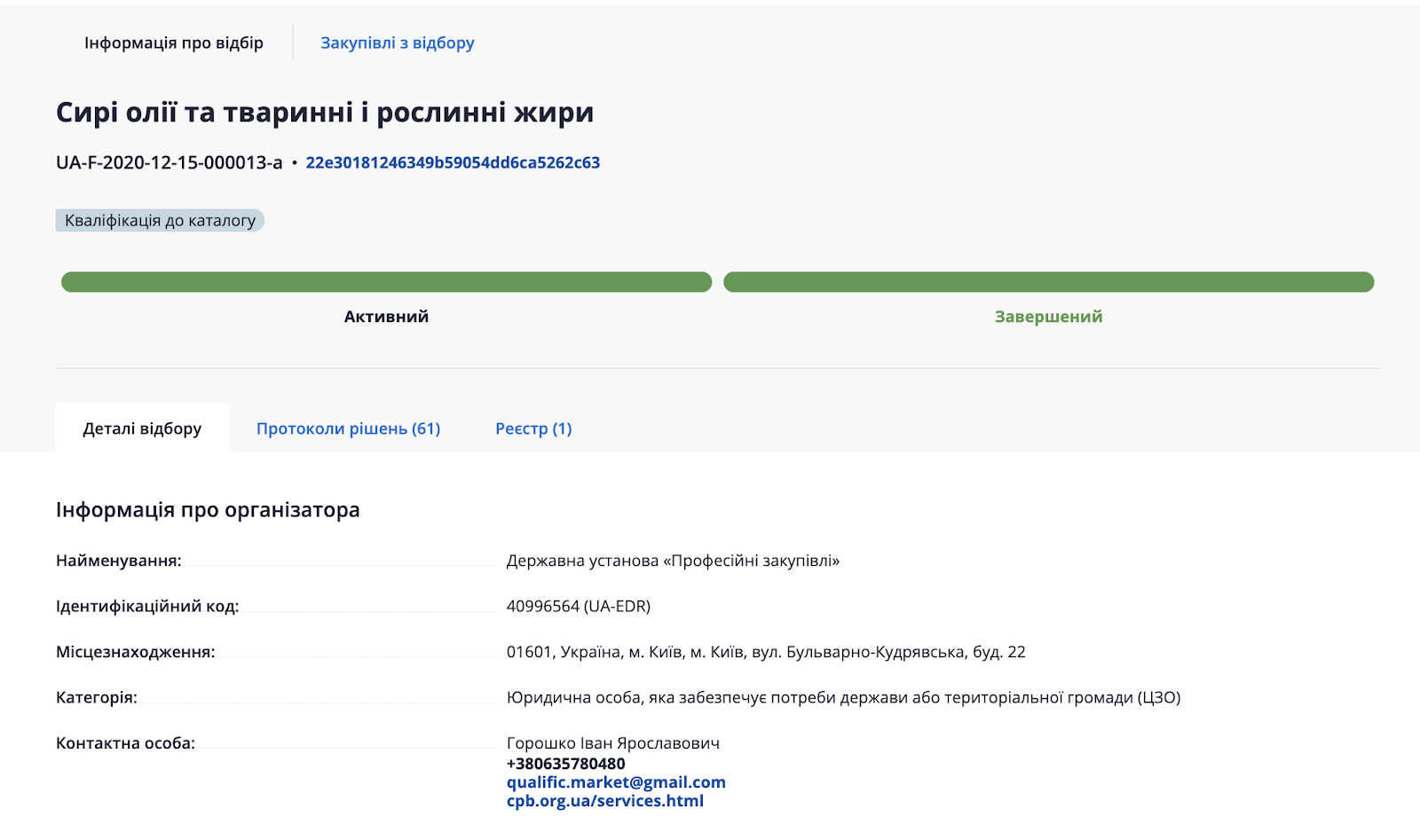
Task: Click the green progress bar above Завершений
Action: (1048, 282)
